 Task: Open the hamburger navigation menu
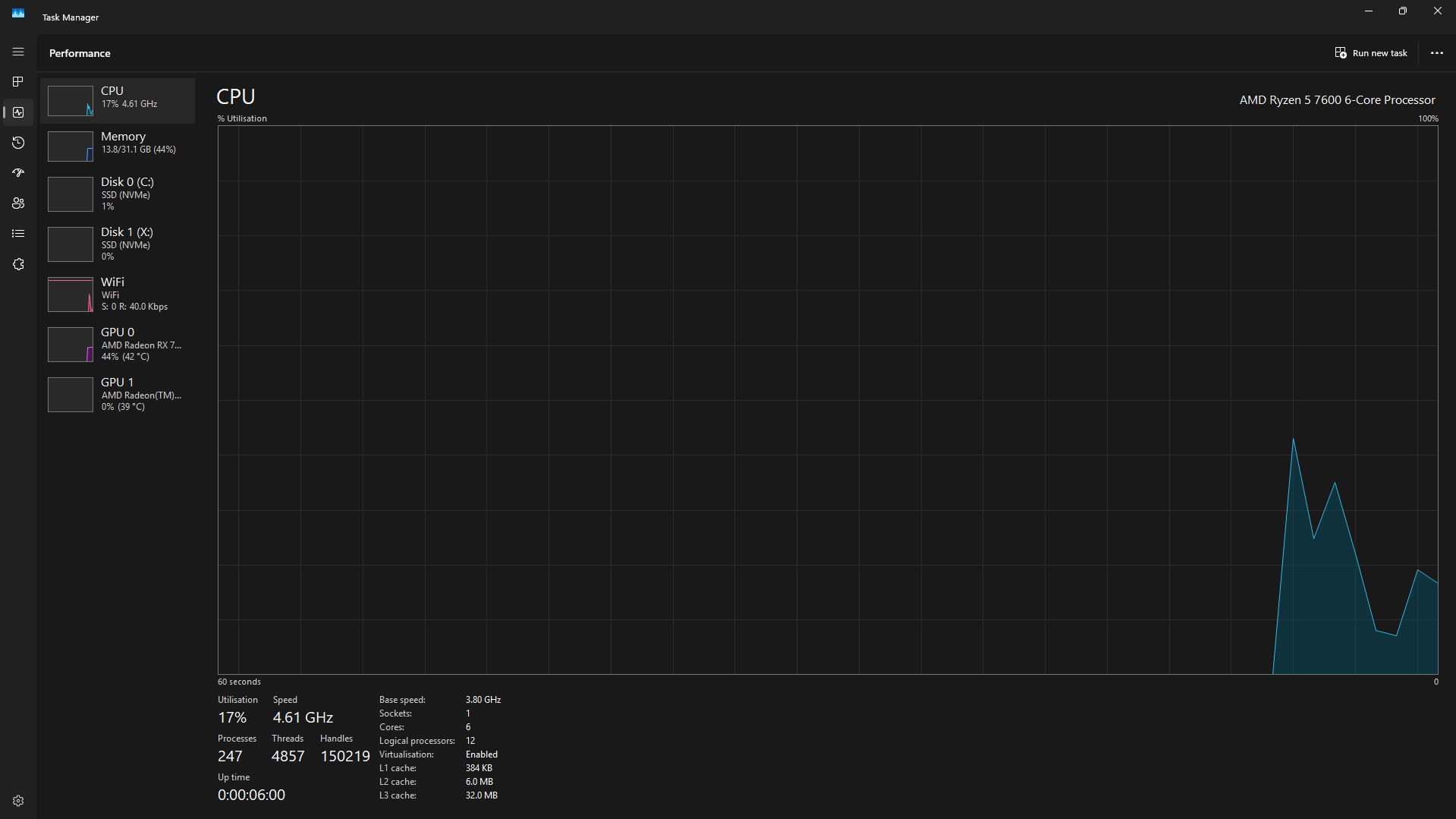(18, 52)
